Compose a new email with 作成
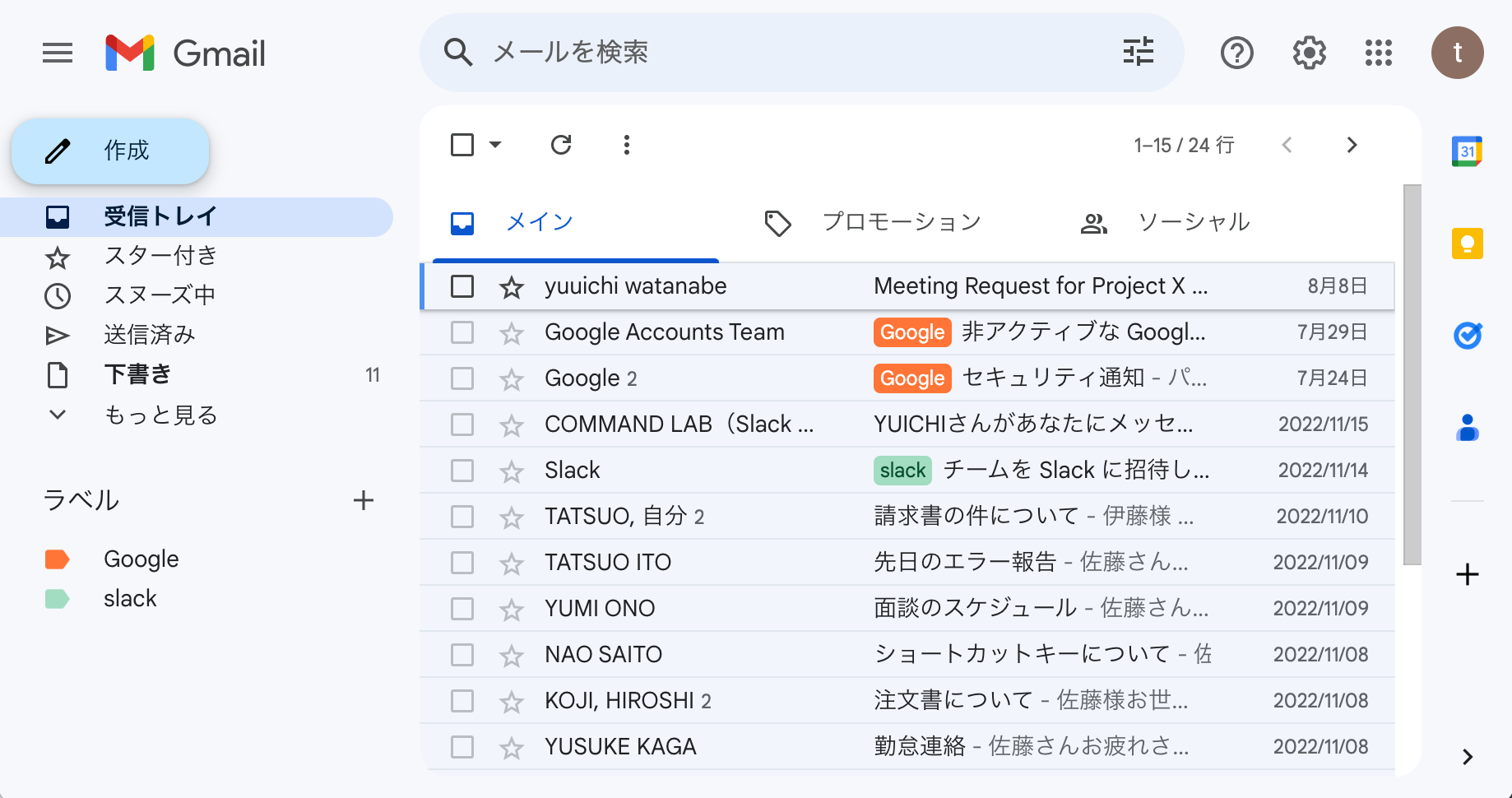This screenshot has height=798, width=1512. pyautogui.click(x=110, y=151)
